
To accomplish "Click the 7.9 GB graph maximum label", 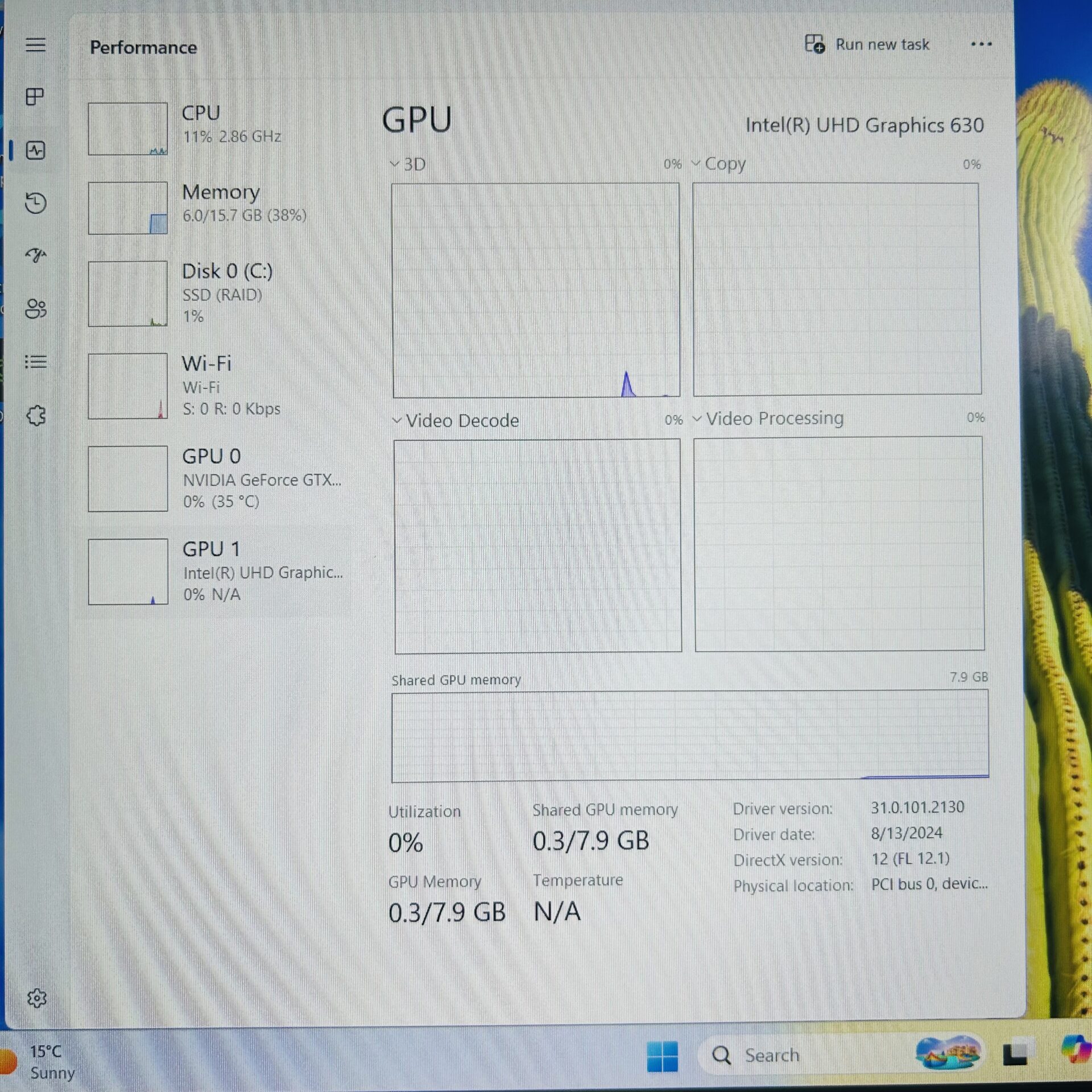I will [969, 677].
